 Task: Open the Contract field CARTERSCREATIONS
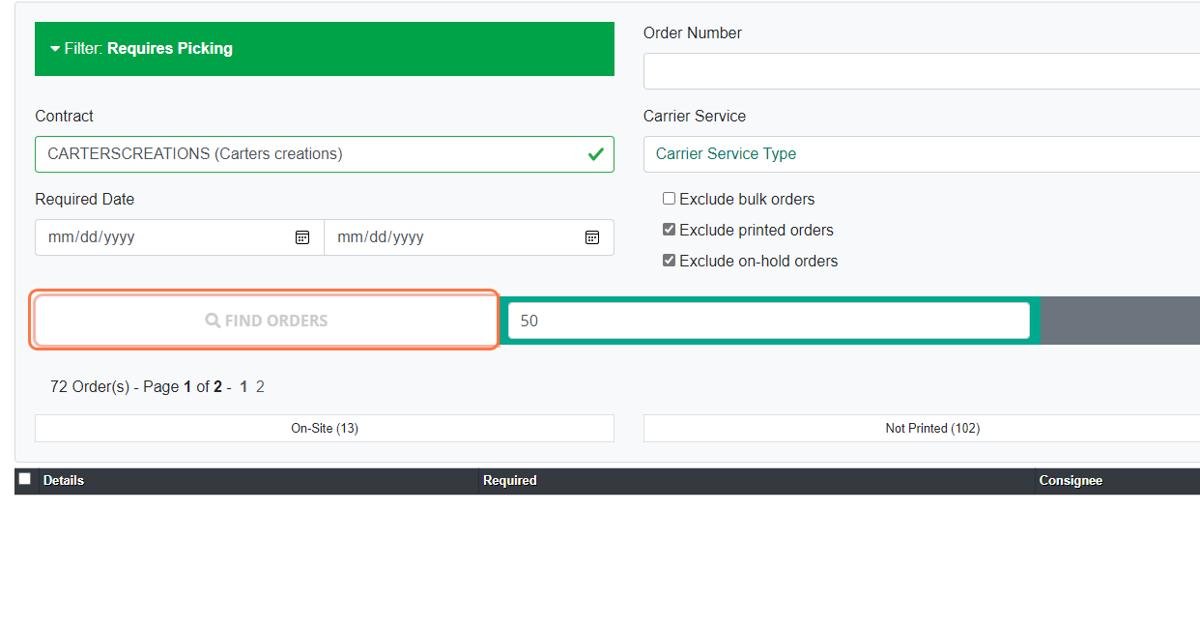(324, 154)
